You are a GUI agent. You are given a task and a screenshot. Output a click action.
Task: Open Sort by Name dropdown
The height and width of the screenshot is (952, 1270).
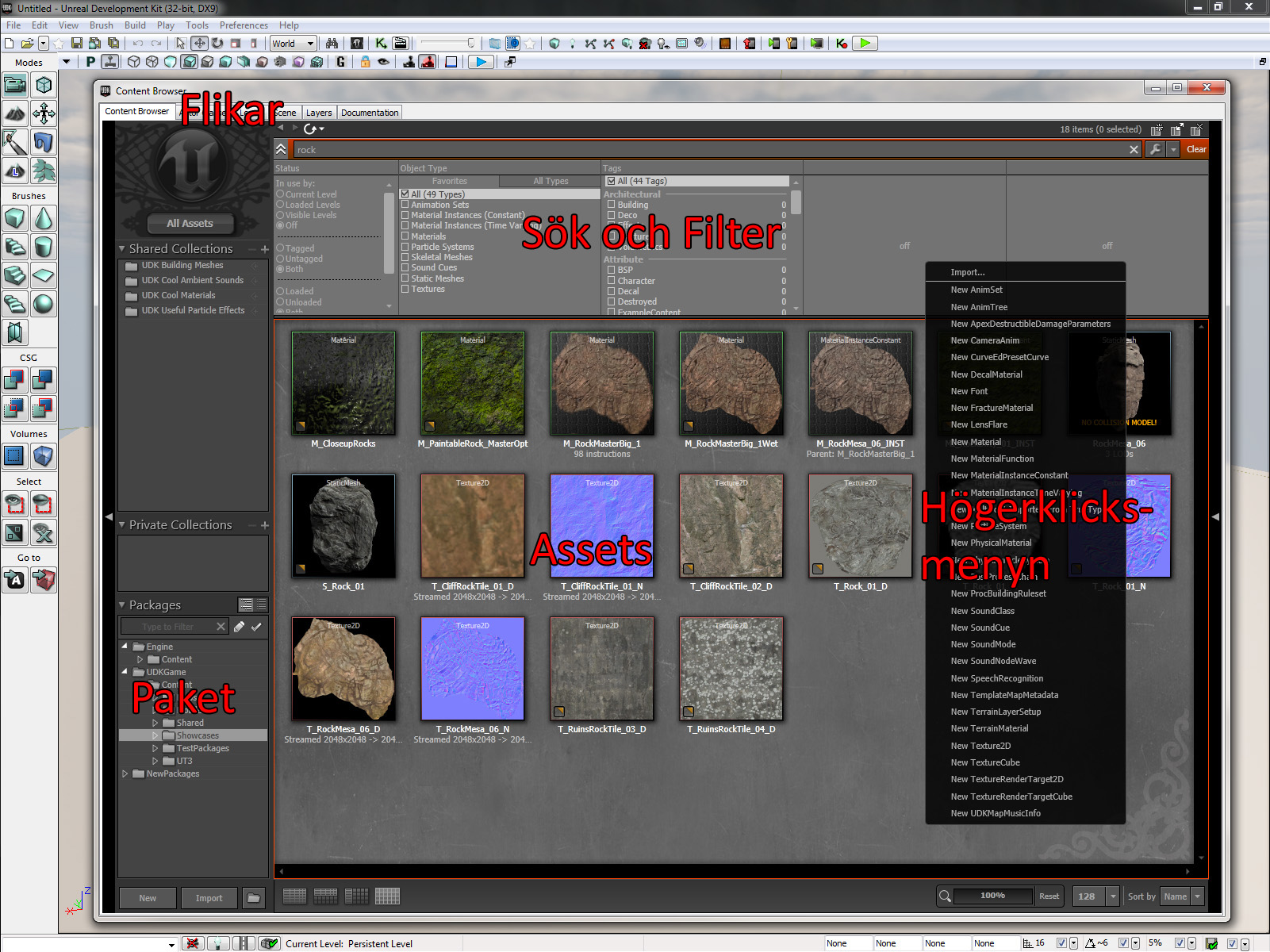click(1182, 896)
